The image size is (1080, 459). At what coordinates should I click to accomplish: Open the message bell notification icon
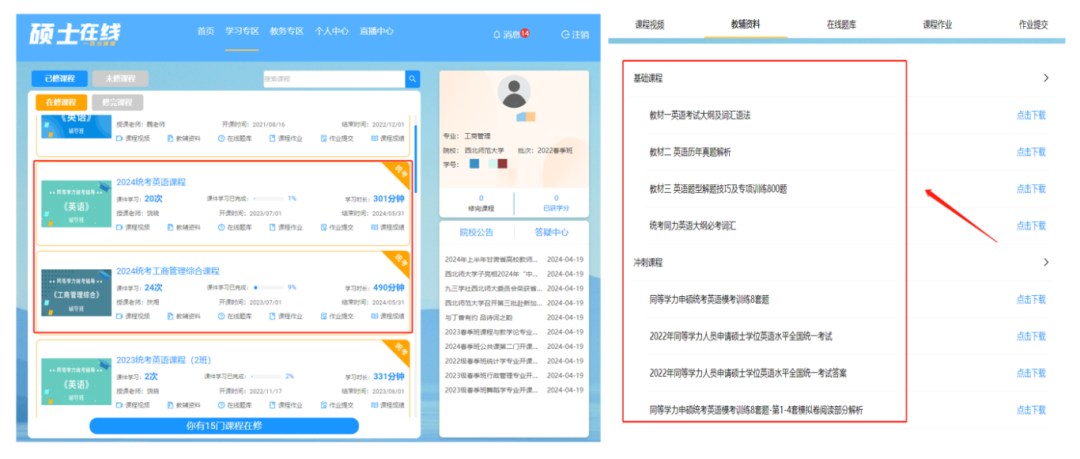pyautogui.click(x=497, y=34)
